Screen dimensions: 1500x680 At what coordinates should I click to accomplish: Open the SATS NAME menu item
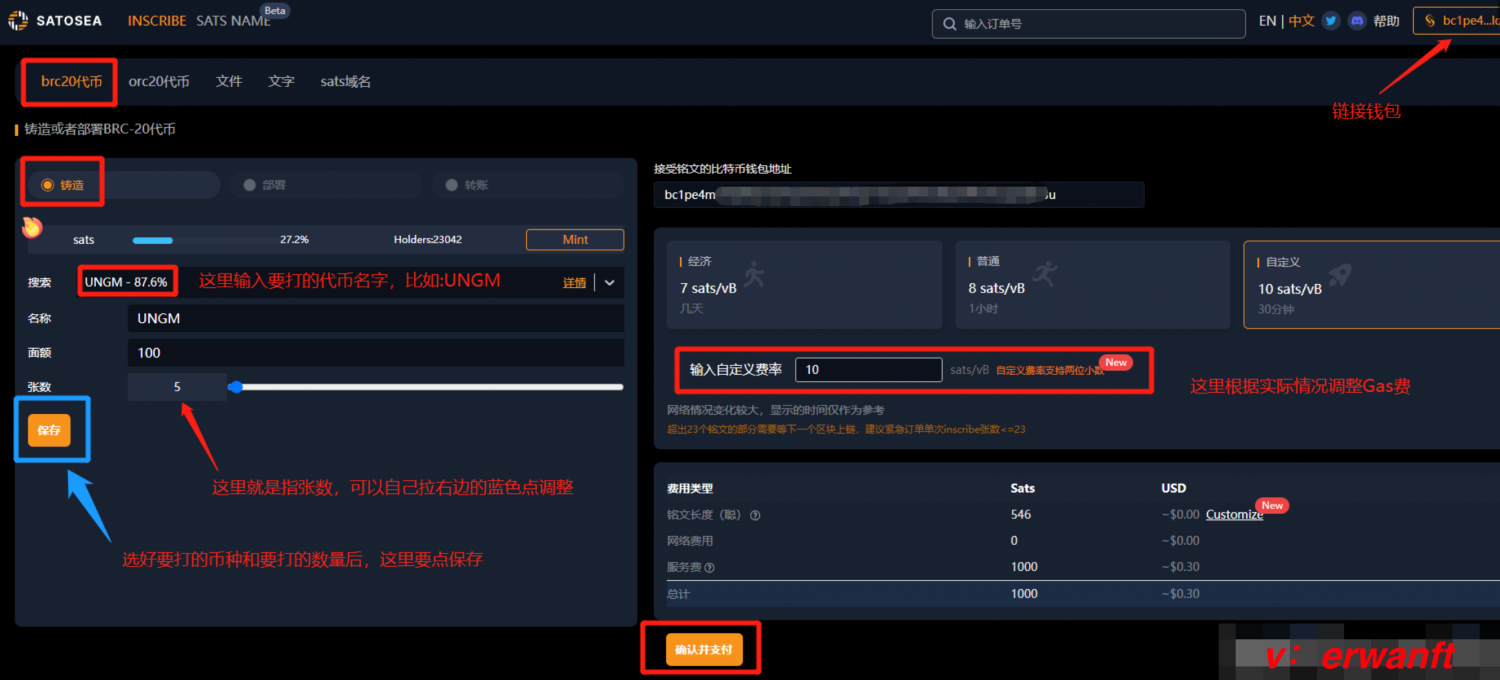pos(233,21)
